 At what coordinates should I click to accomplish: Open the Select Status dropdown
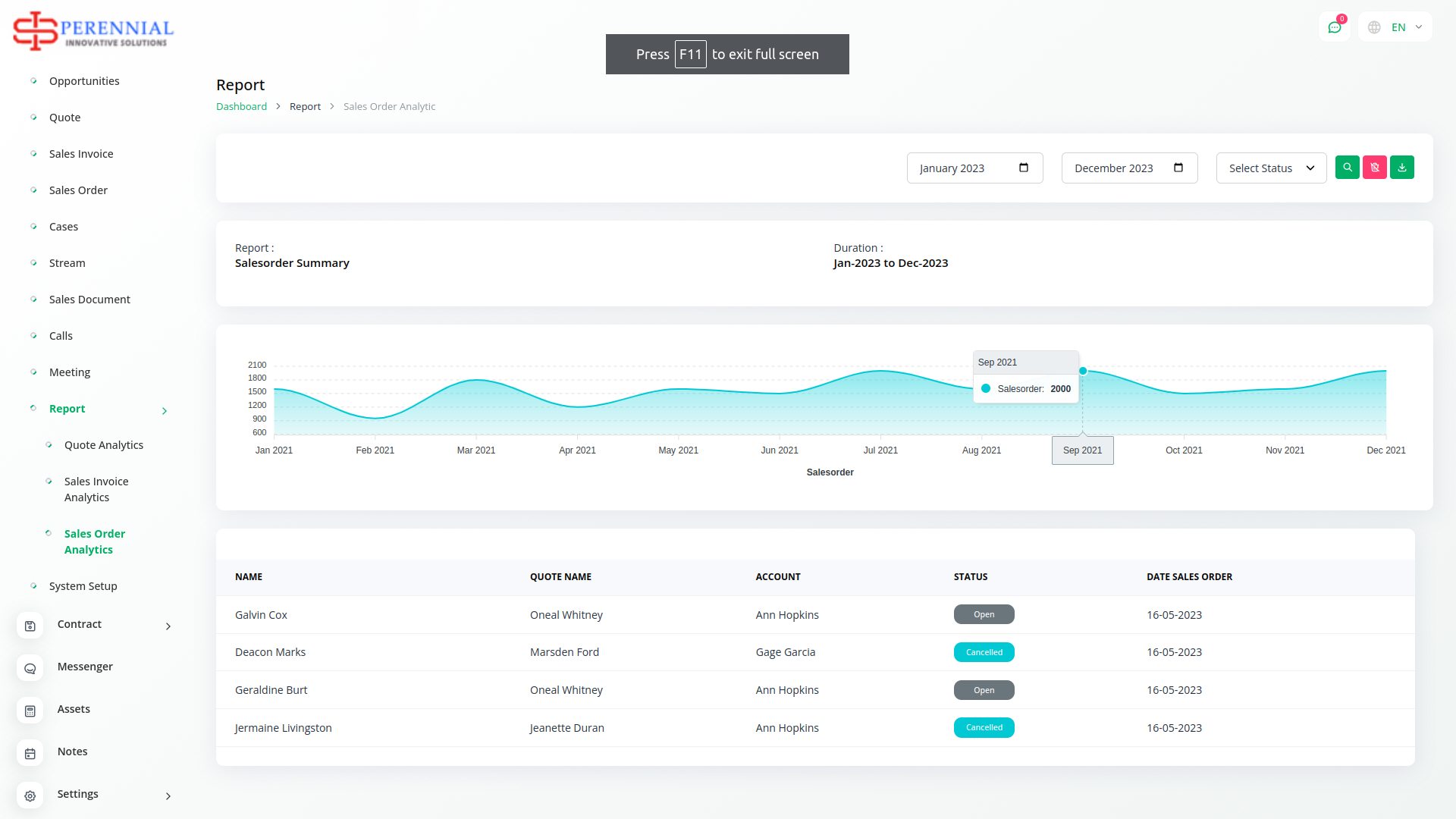1271,168
